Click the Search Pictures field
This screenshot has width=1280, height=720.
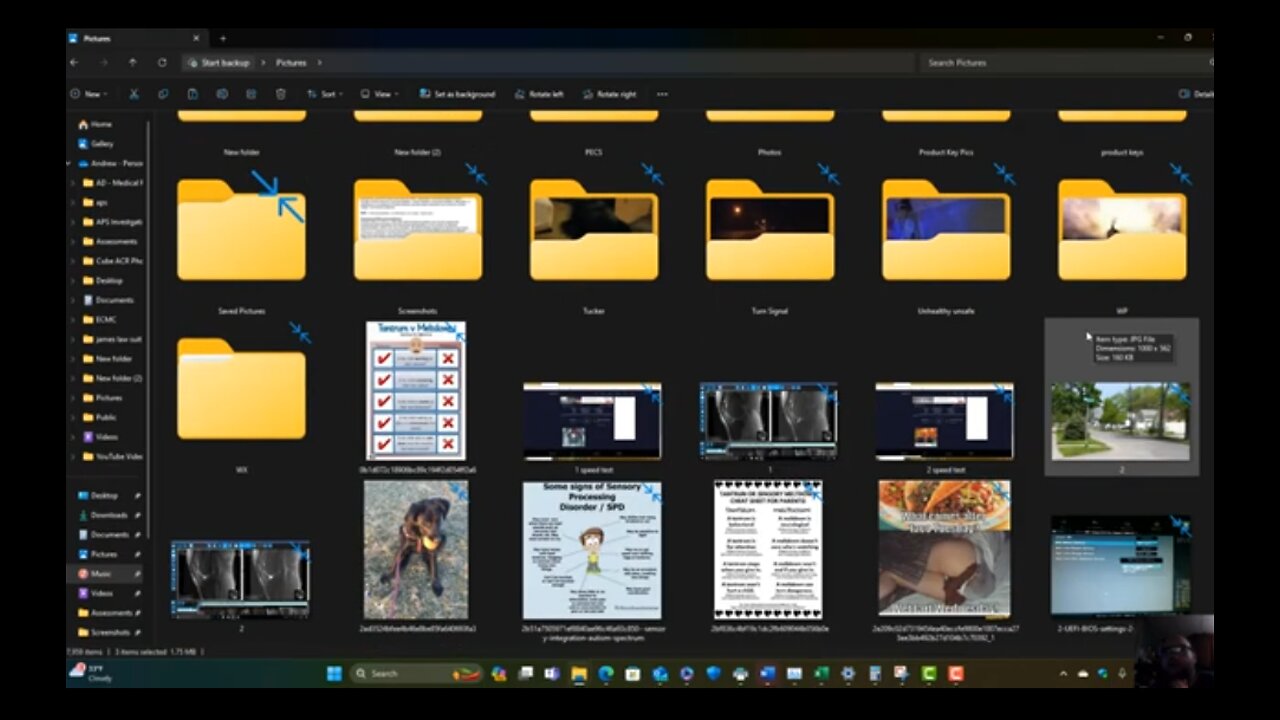pos(1065,62)
